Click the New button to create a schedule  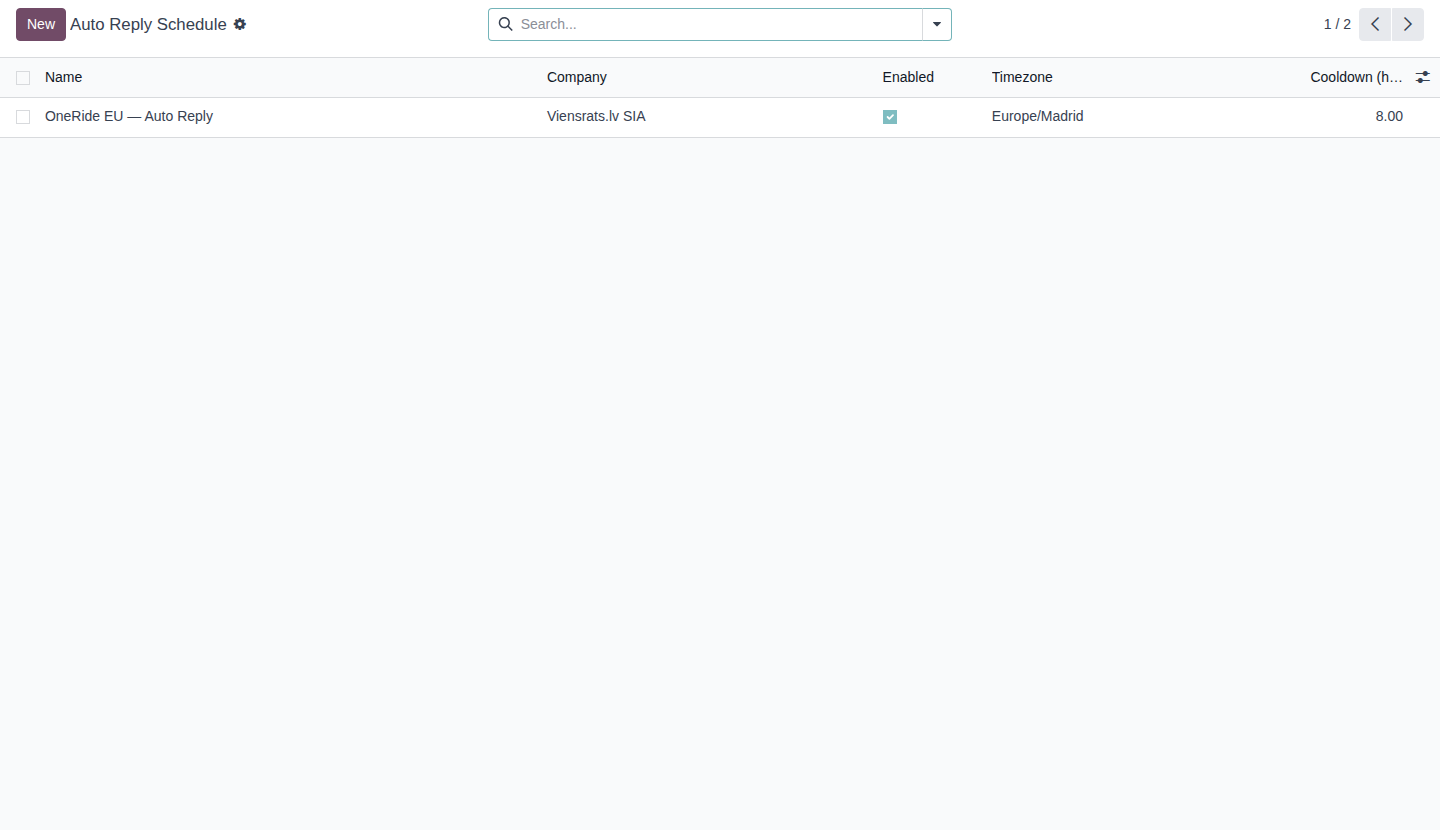[x=40, y=24]
